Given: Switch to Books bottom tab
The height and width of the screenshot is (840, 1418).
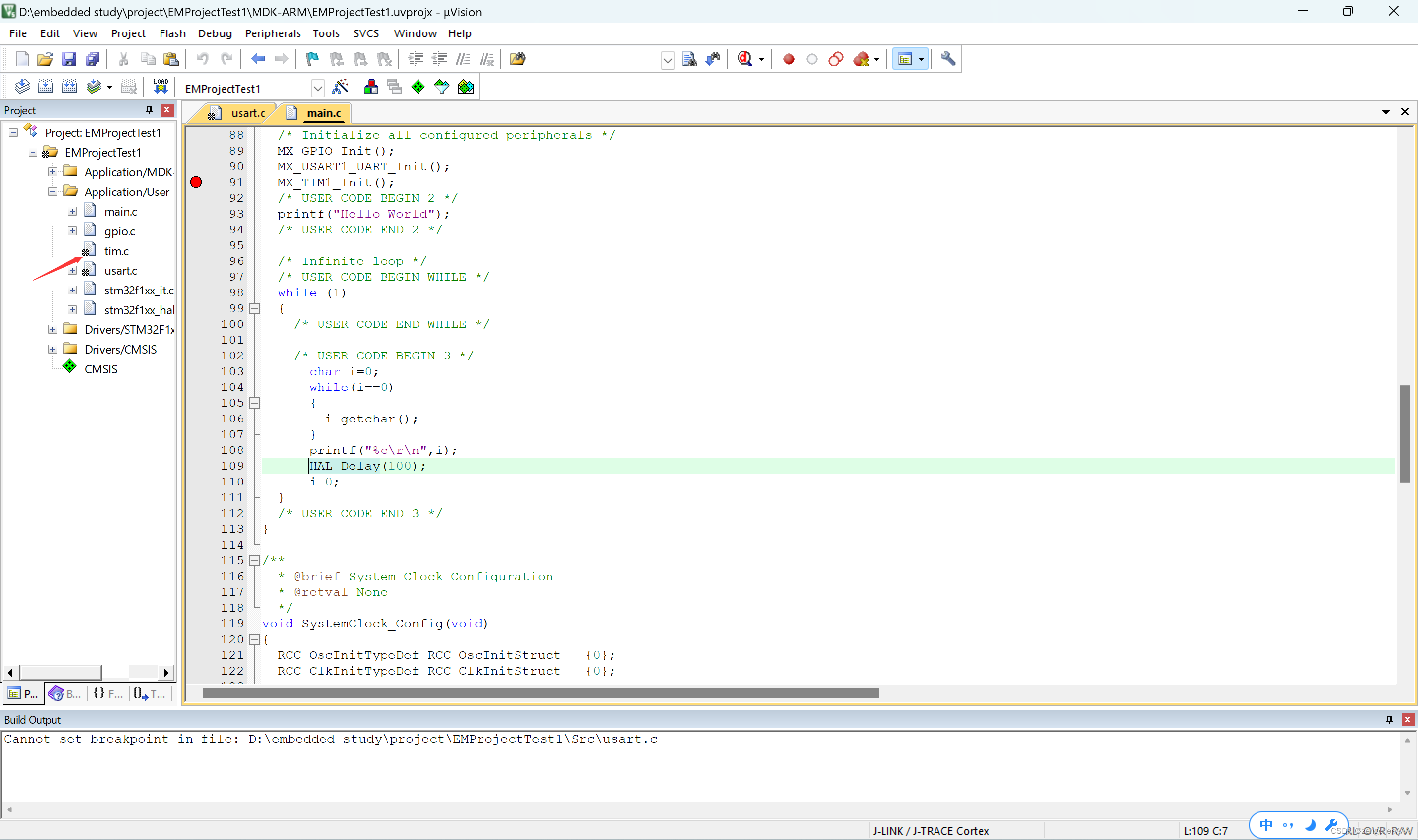Looking at the screenshot, I should coord(65,694).
